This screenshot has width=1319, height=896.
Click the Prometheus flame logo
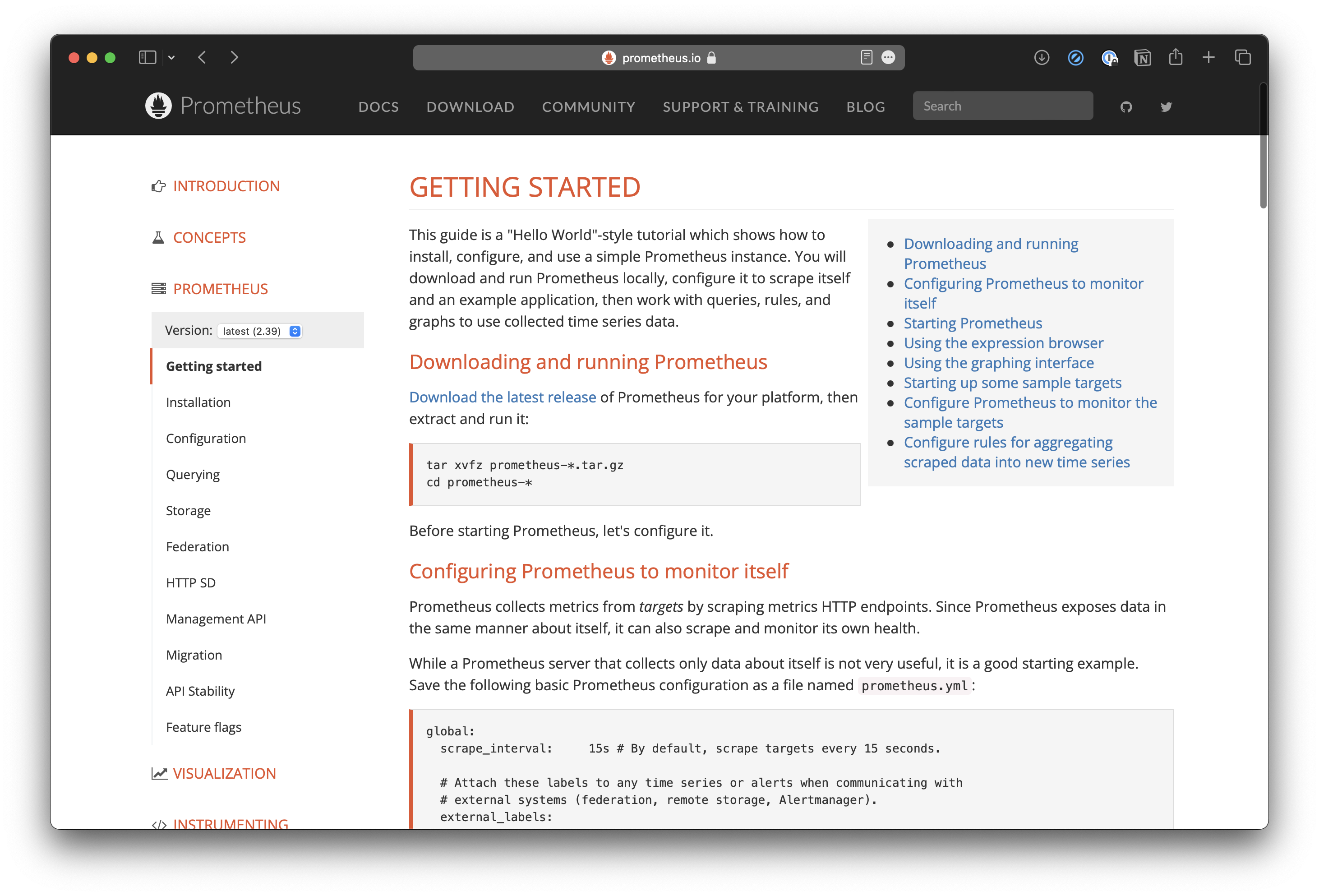(x=158, y=106)
